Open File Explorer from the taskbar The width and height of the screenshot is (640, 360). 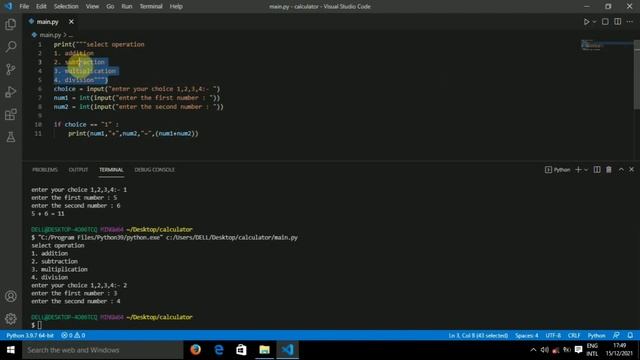point(264,350)
